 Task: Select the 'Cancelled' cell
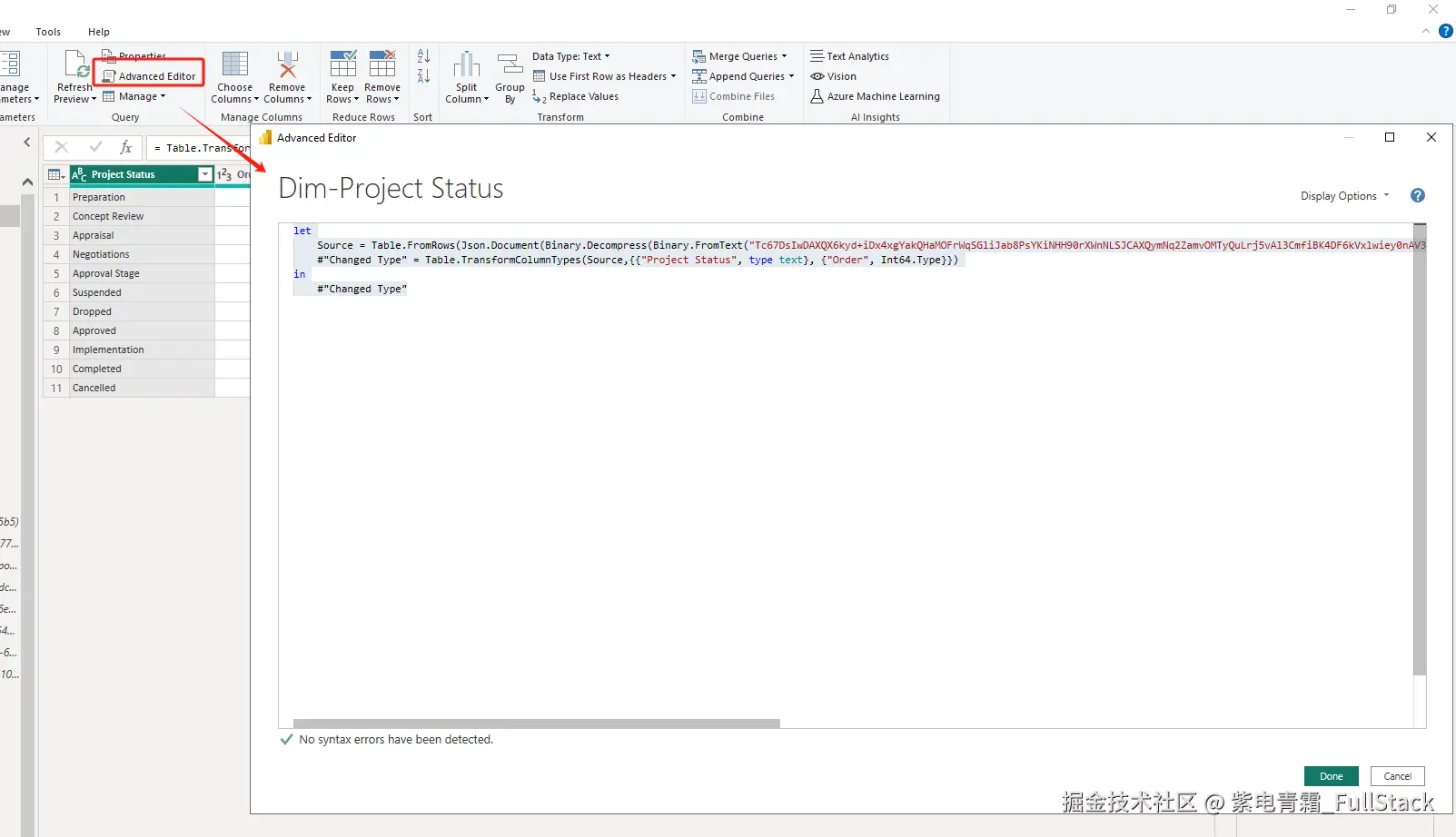pos(142,388)
